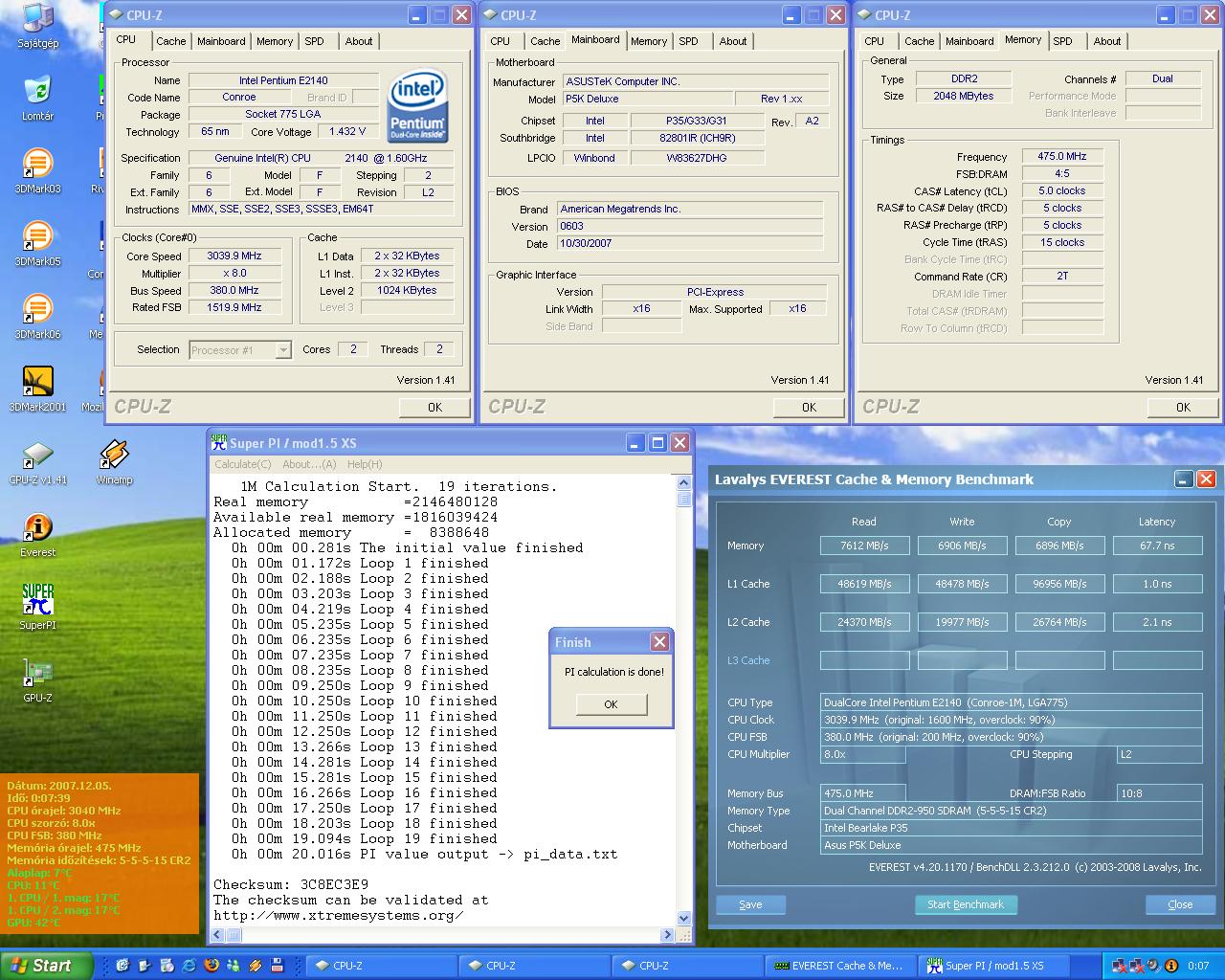Select the 3DMark2001 desktop shortcut
Viewport: 1225px width, 980px height.
tap(37, 389)
